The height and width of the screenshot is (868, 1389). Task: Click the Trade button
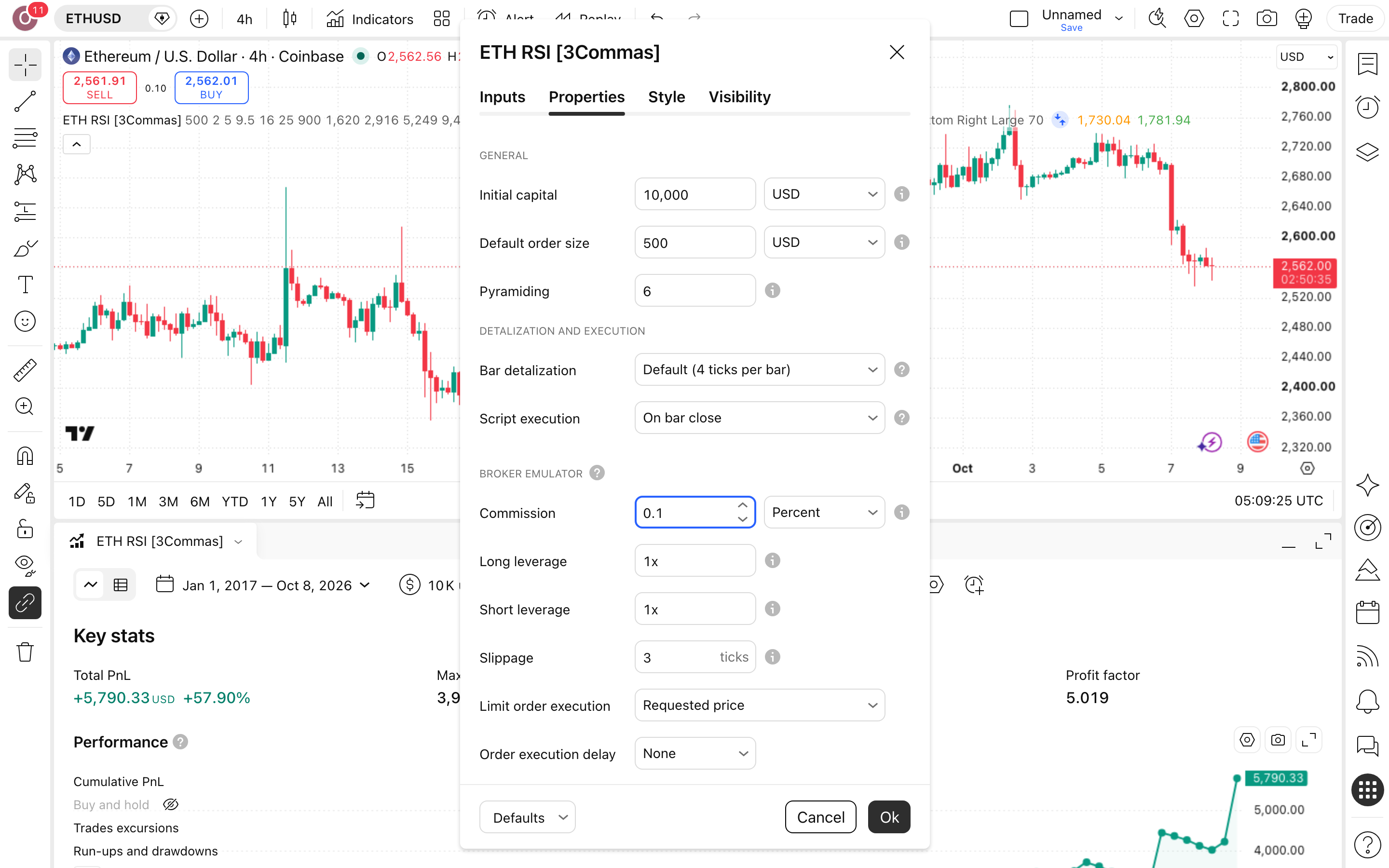pyautogui.click(x=1355, y=19)
